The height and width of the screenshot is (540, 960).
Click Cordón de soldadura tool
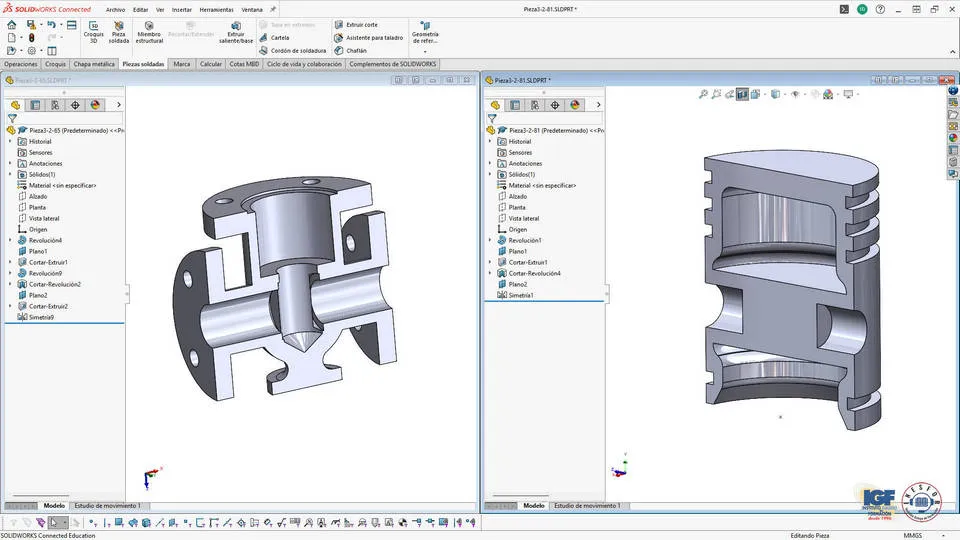[293, 51]
